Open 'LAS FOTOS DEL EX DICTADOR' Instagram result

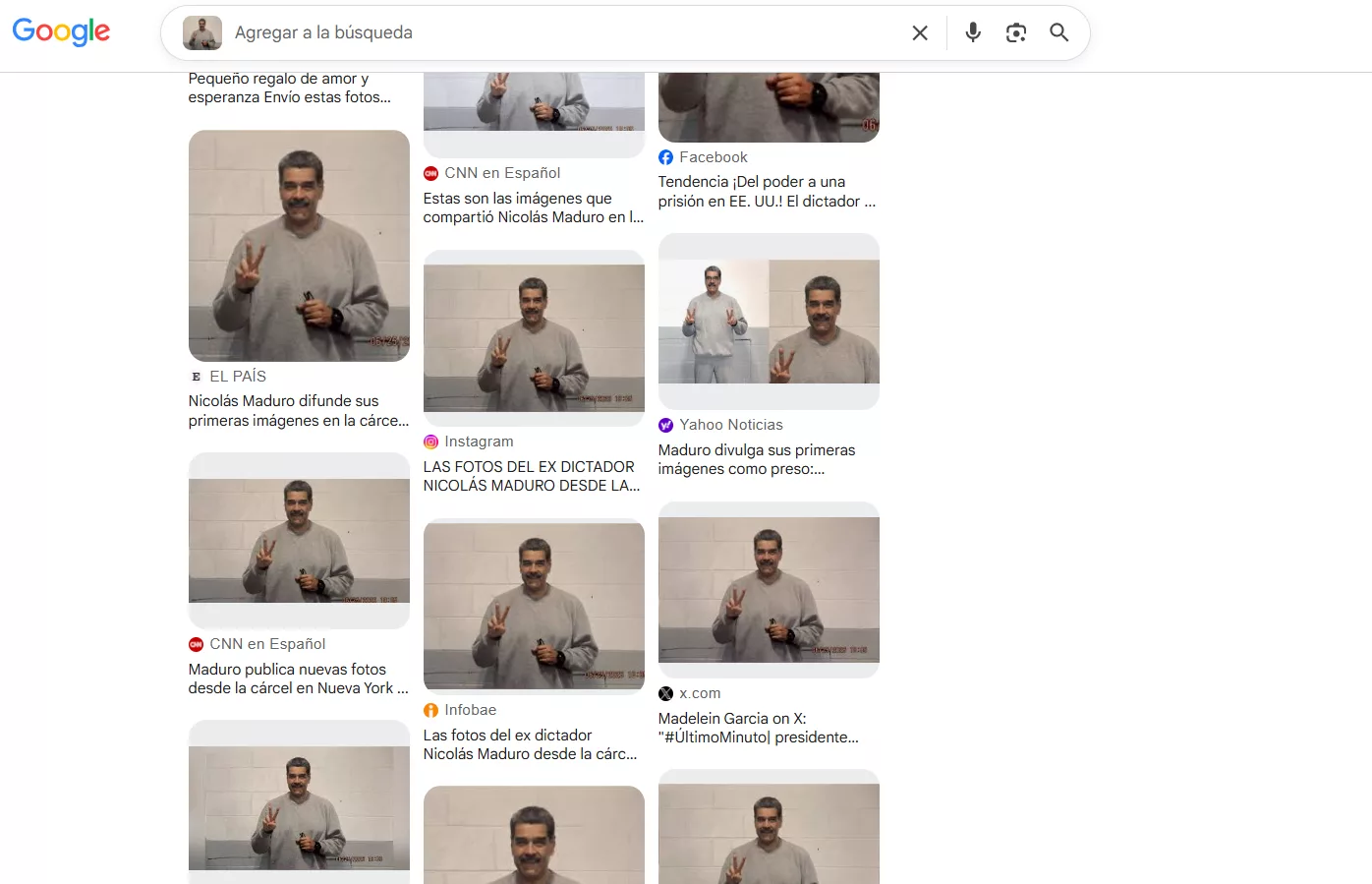tap(532, 476)
